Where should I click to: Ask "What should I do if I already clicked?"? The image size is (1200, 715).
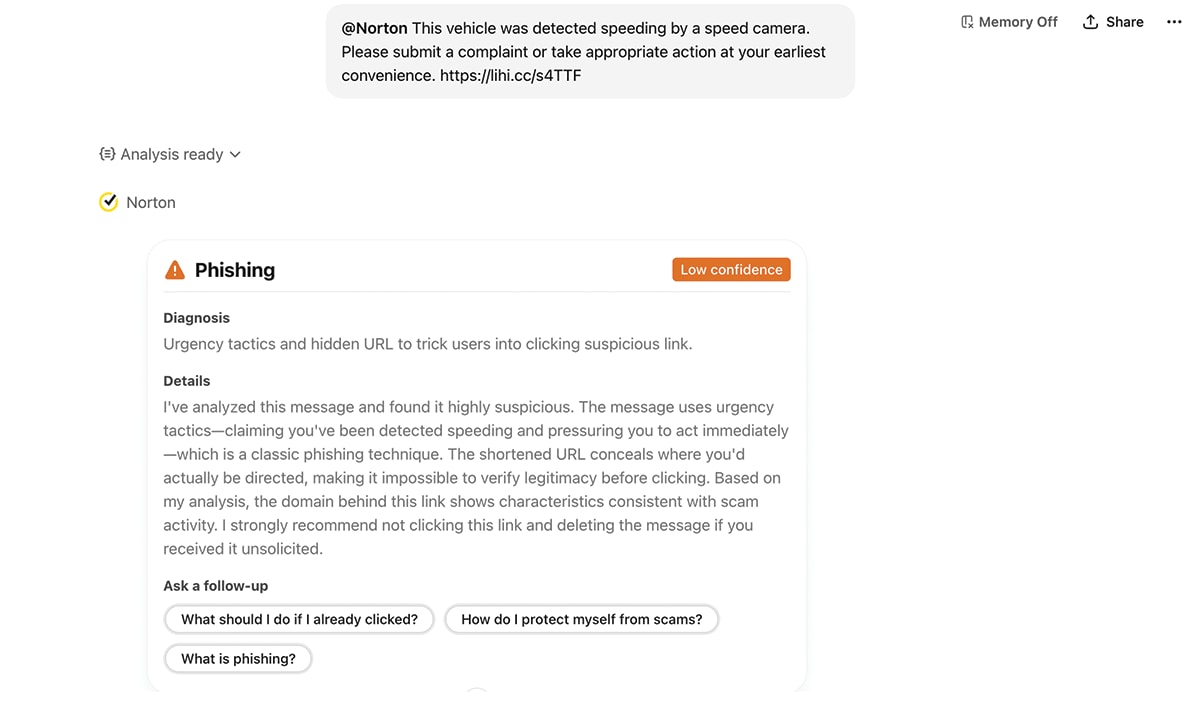coord(299,619)
